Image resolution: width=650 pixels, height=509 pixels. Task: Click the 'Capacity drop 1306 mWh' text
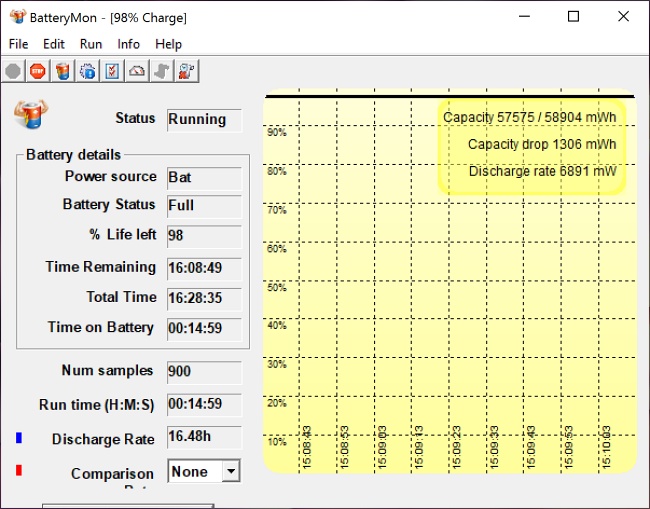pos(542,144)
